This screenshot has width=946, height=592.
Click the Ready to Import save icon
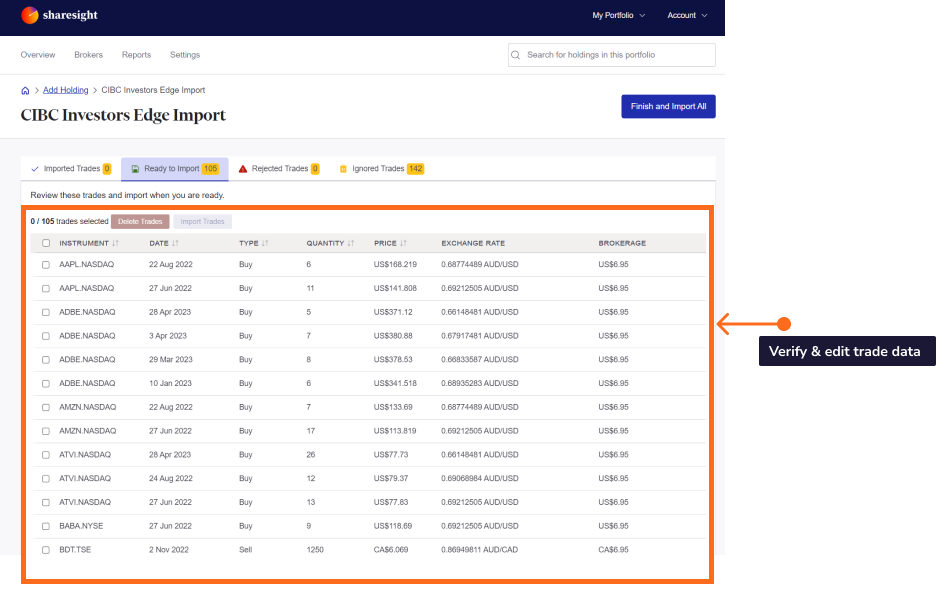pyautogui.click(x=135, y=169)
